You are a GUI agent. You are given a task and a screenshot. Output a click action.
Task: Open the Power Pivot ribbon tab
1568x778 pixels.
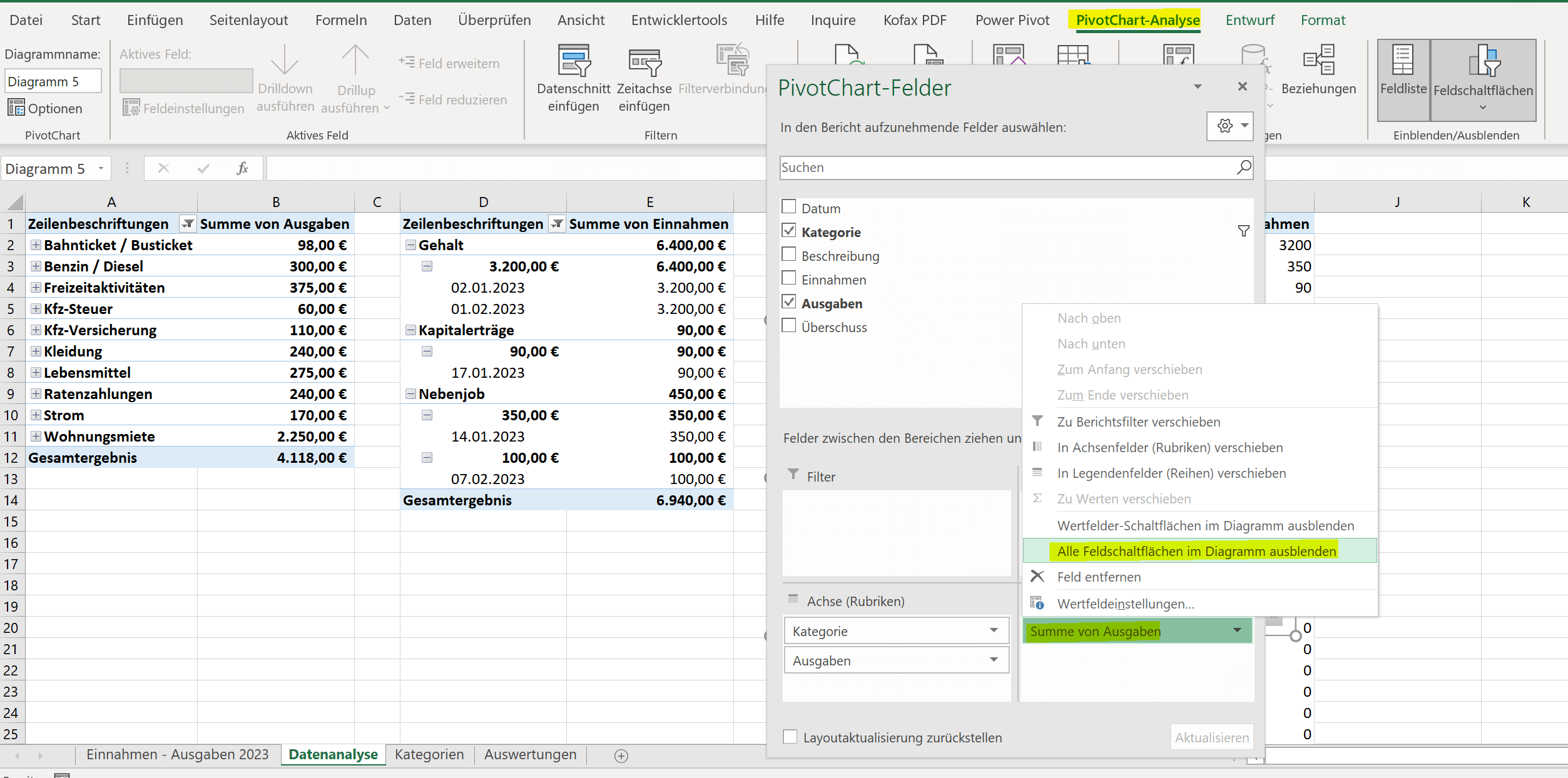pyautogui.click(x=1012, y=20)
